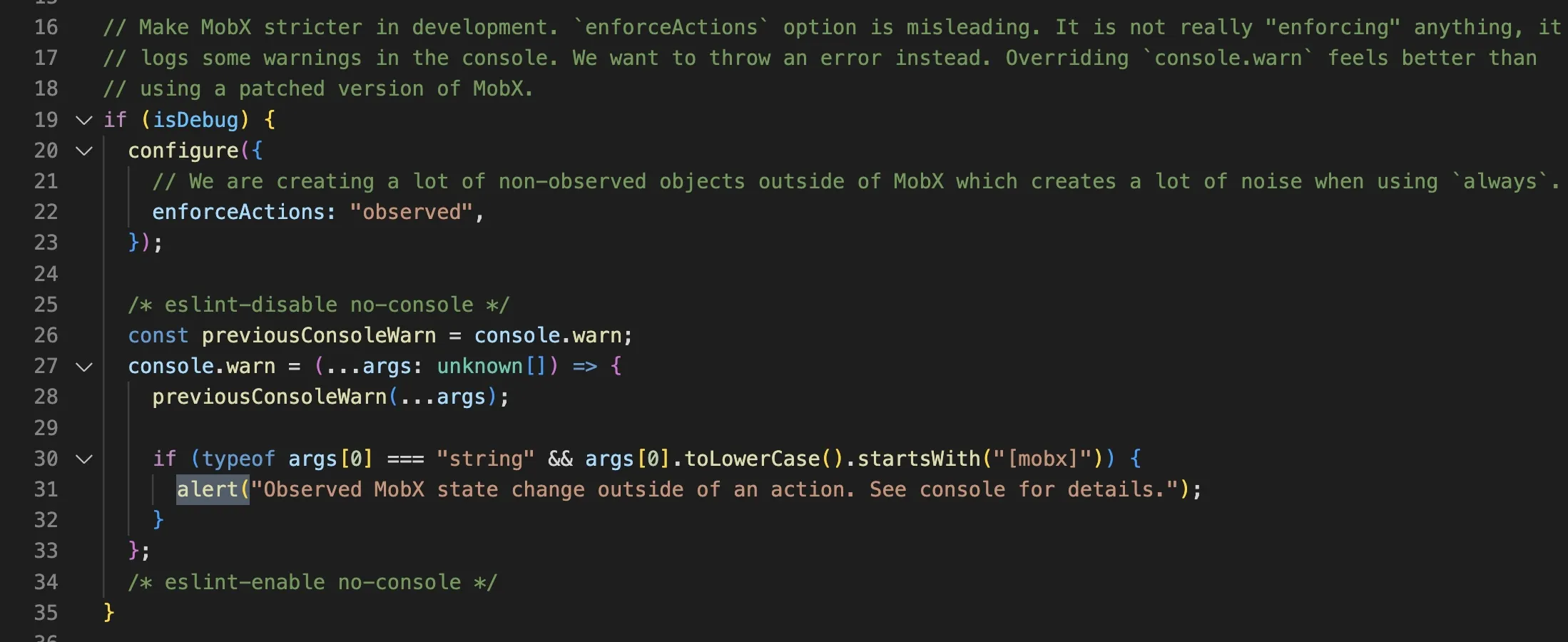Collapse the if (isDebug) block fold arrow
Screen dimensions: 1568x642
(84, 120)
